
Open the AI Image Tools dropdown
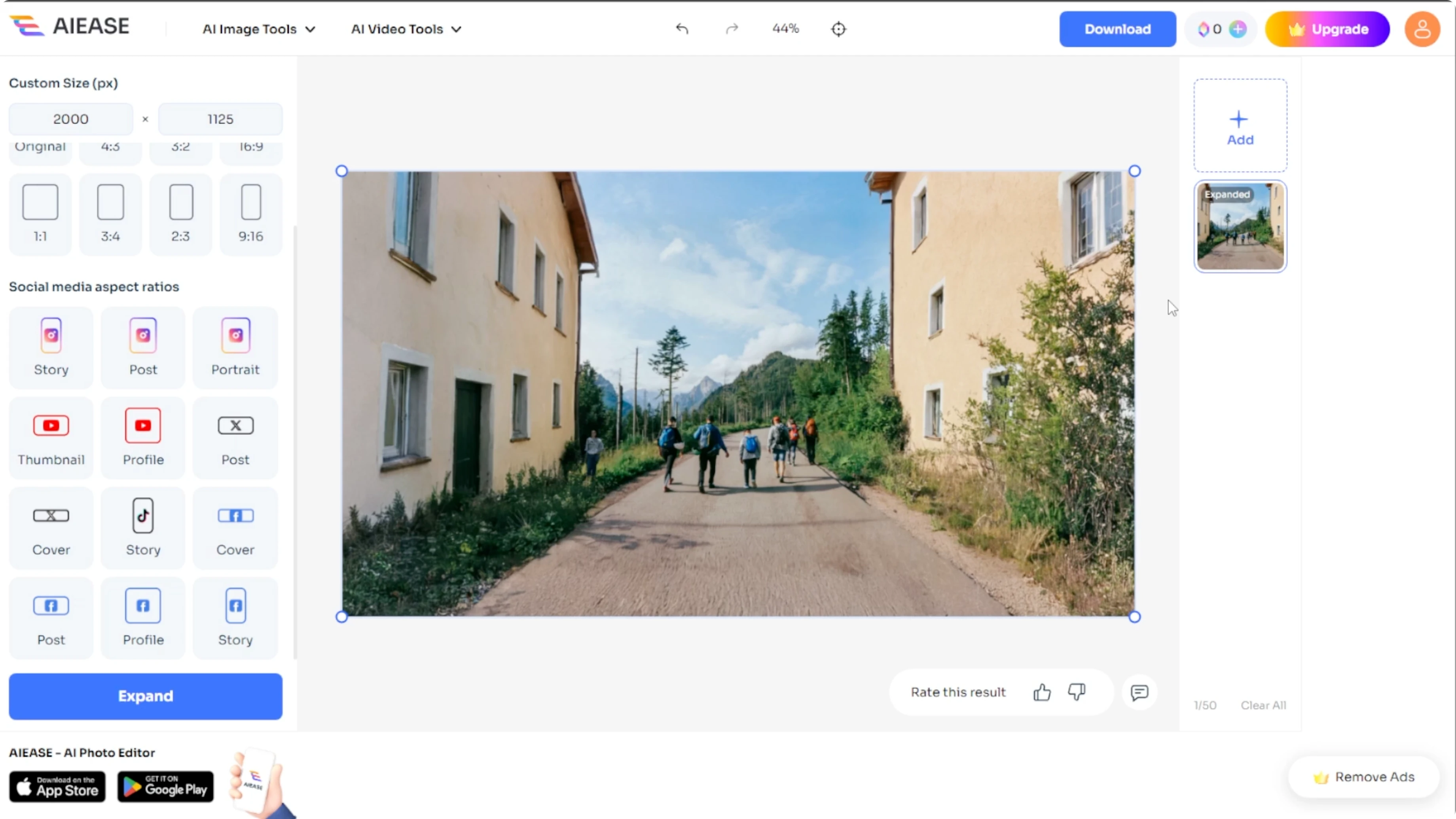point(259,29)
